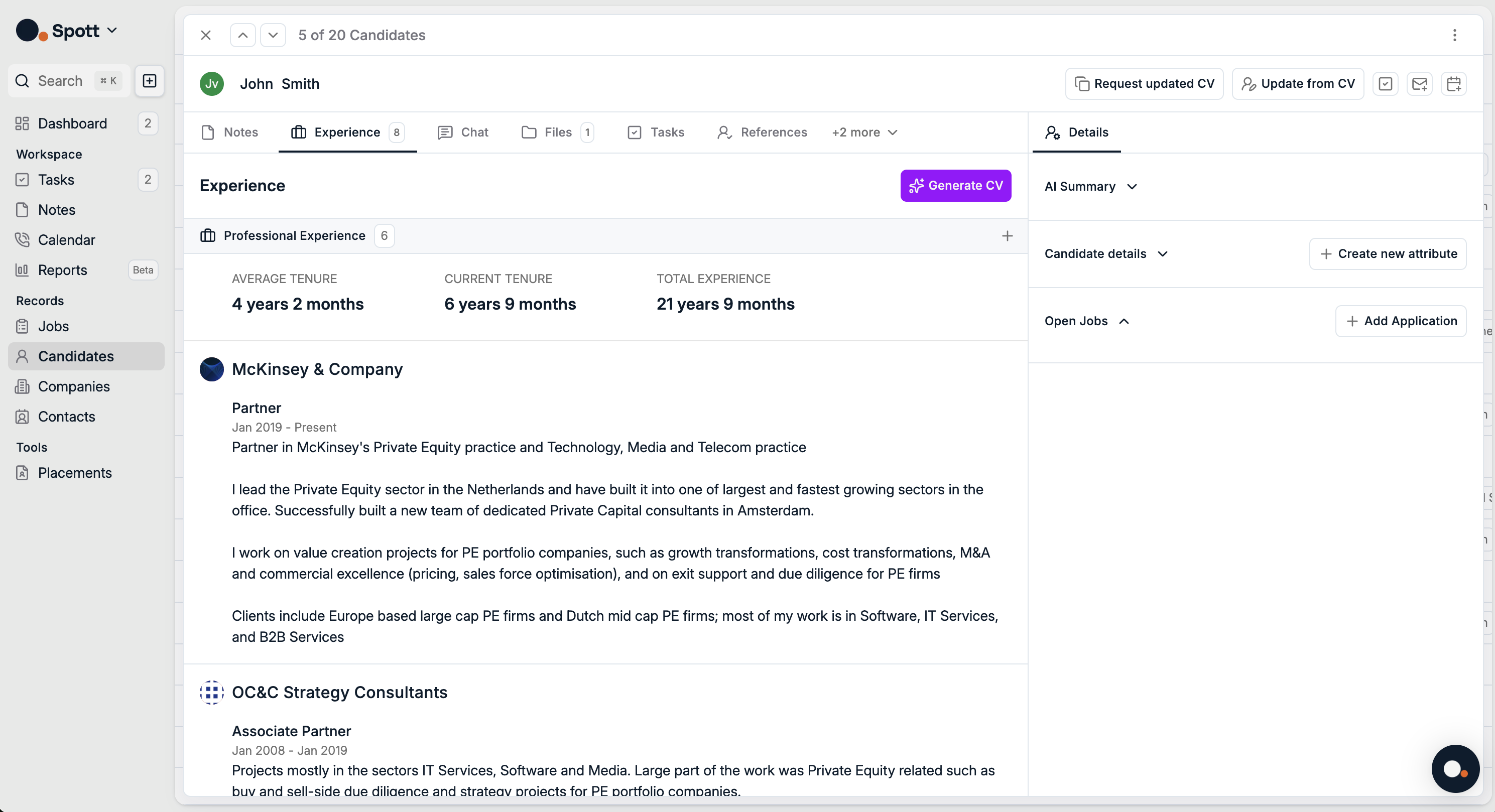Screen dimensions: 1495x812
Task: Switch to the References tab
Action: [762, 132]
